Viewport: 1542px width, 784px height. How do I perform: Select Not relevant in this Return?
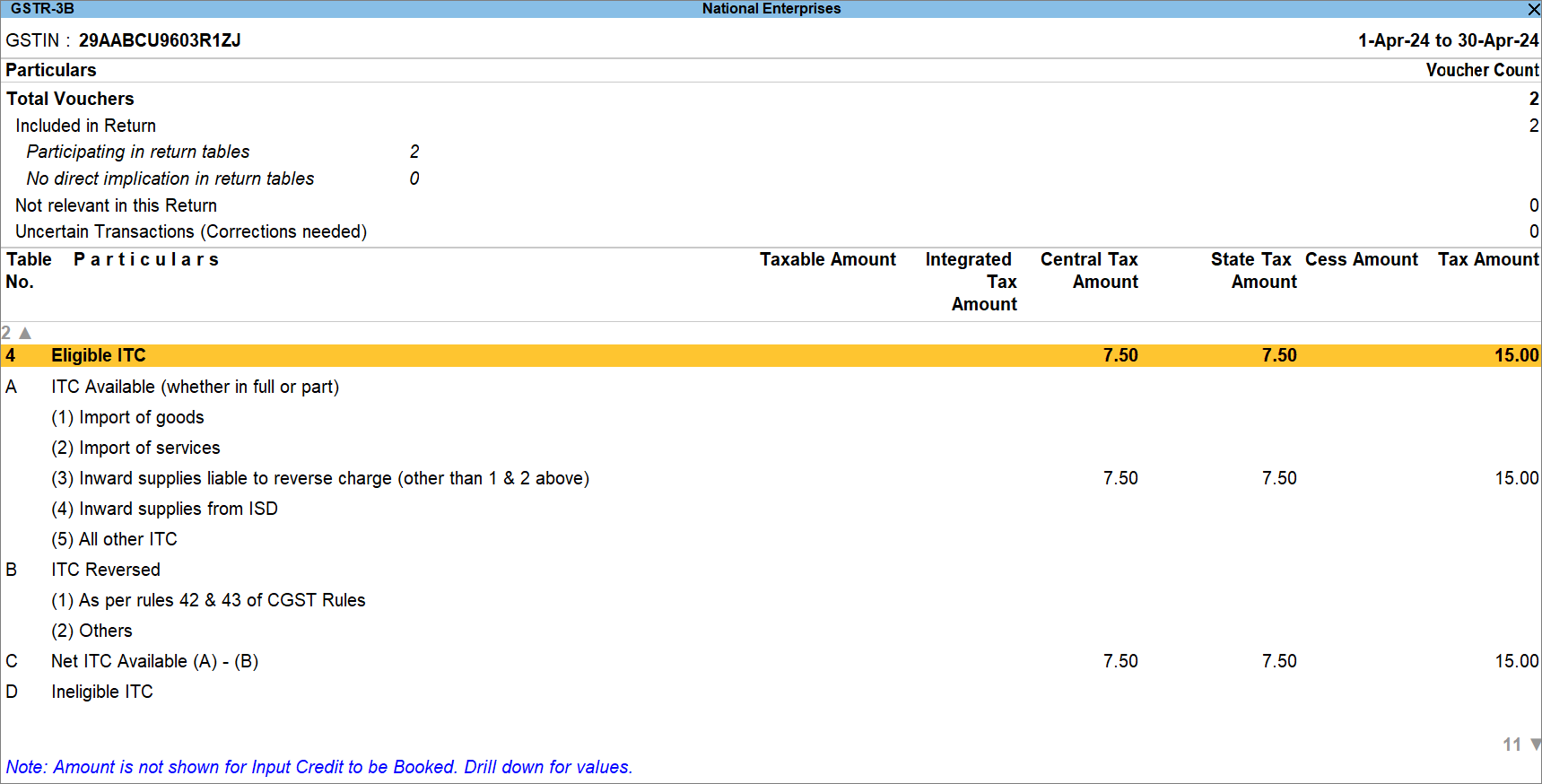(x=116, y=205)
